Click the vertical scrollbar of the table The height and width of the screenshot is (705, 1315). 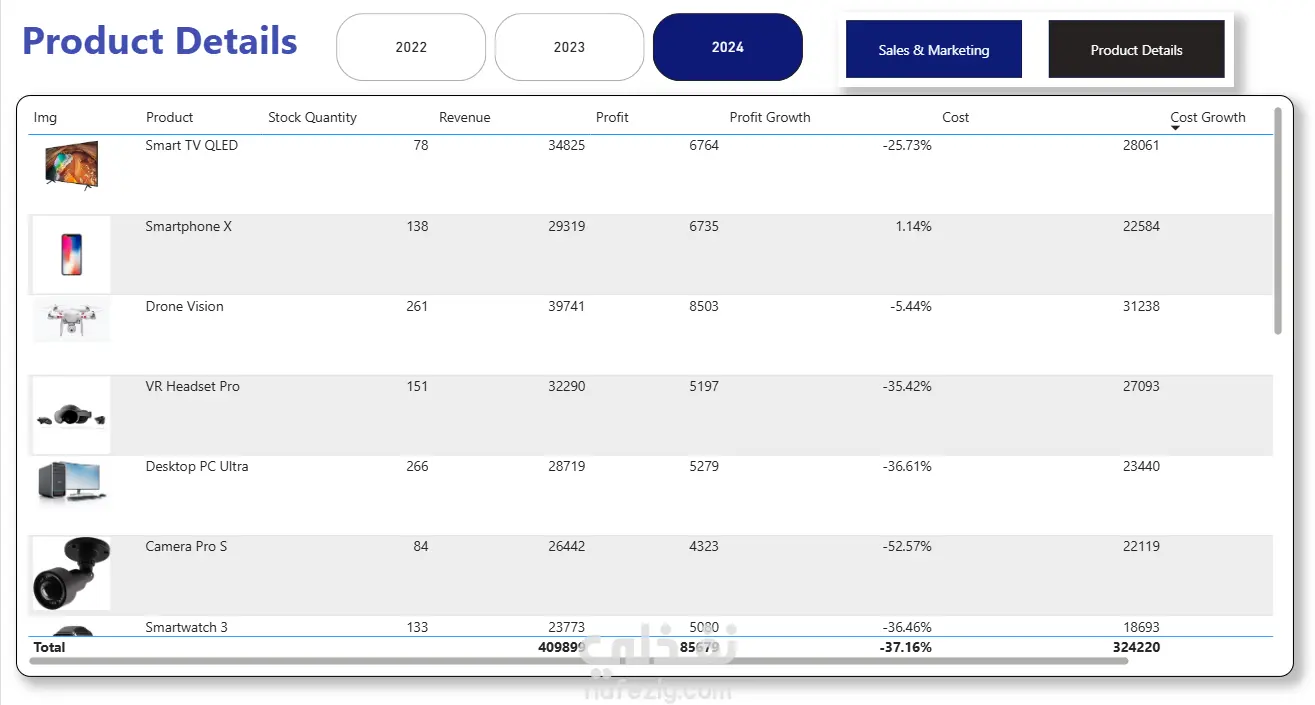(x=1277, y=220)
